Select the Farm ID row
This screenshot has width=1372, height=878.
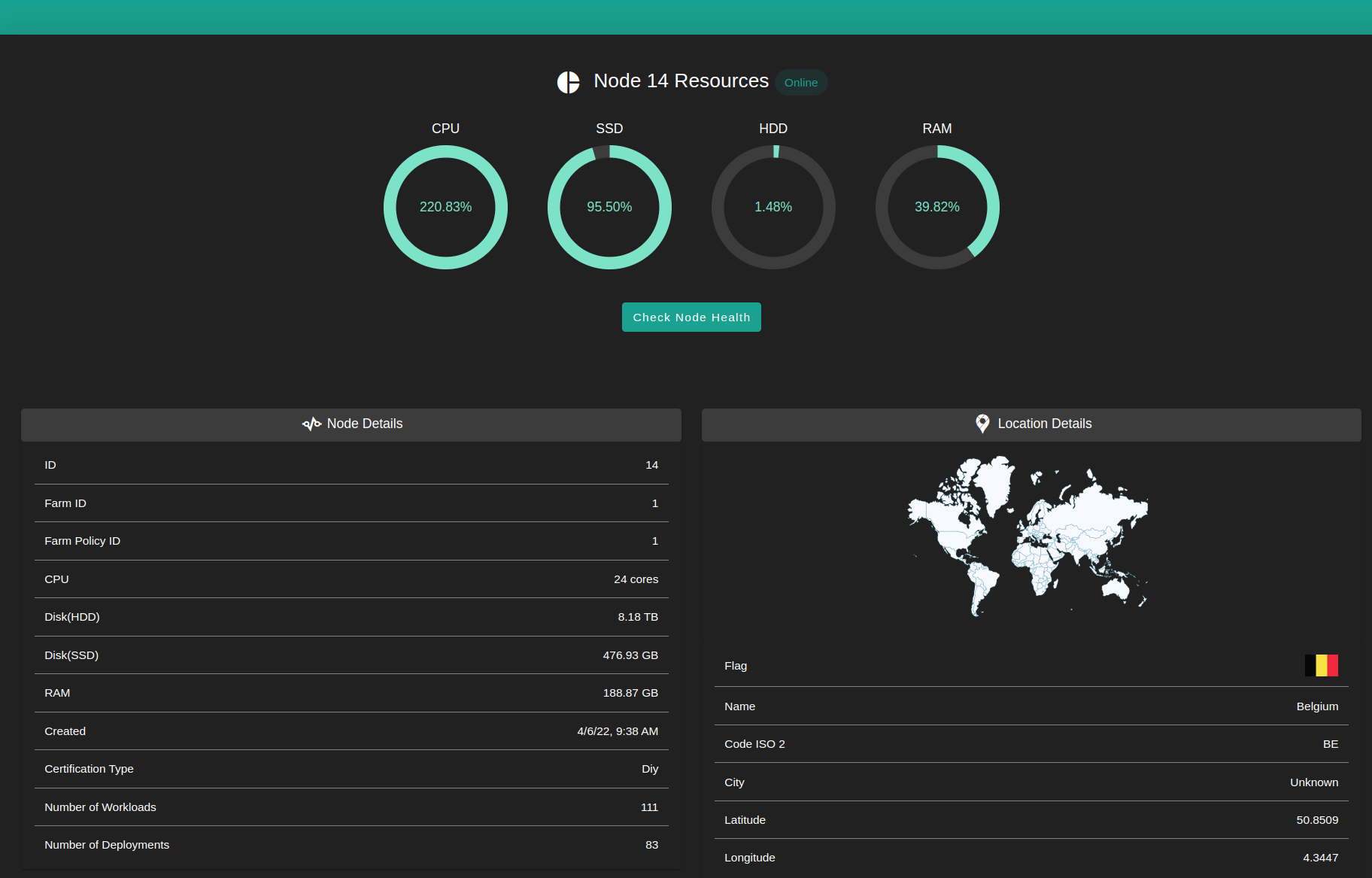[x=351, y=503]
